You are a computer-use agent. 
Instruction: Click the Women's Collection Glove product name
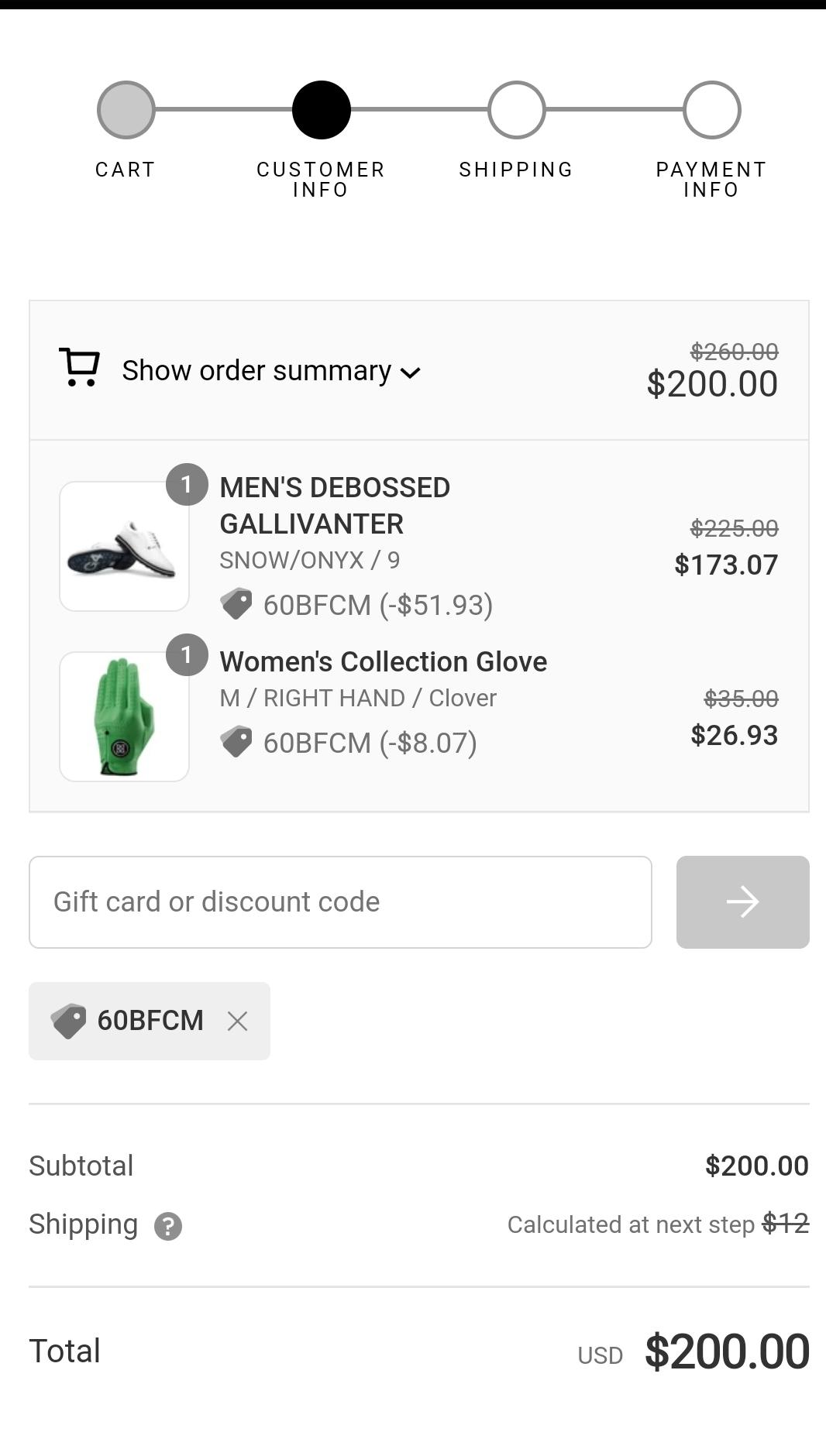tap(384, 662)
